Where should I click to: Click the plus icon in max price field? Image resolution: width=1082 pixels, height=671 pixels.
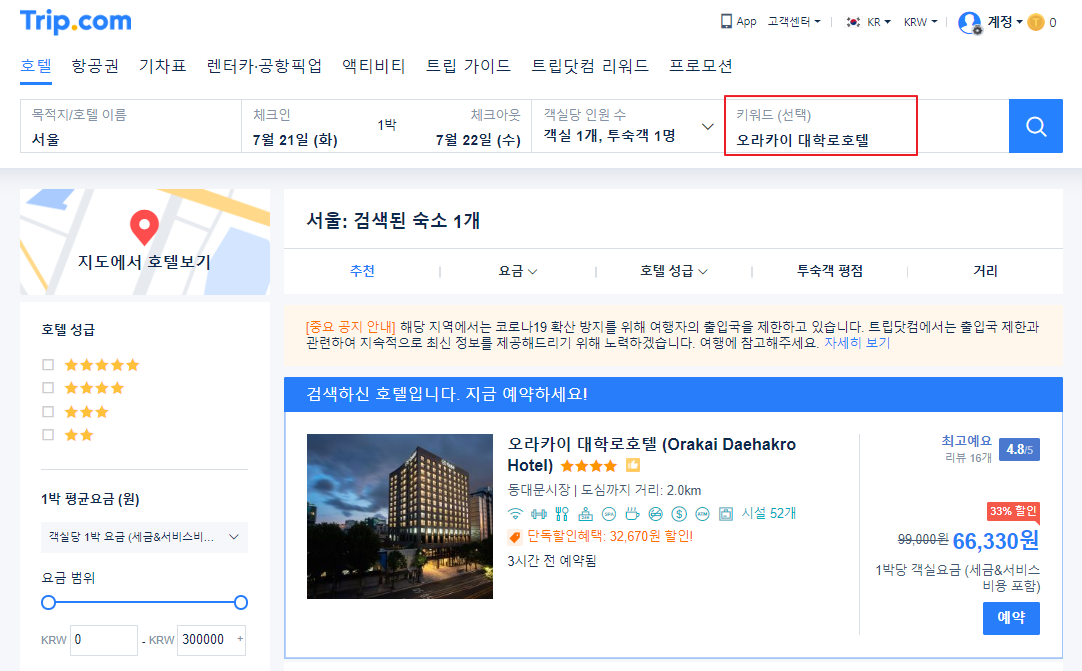coord(240,639)
